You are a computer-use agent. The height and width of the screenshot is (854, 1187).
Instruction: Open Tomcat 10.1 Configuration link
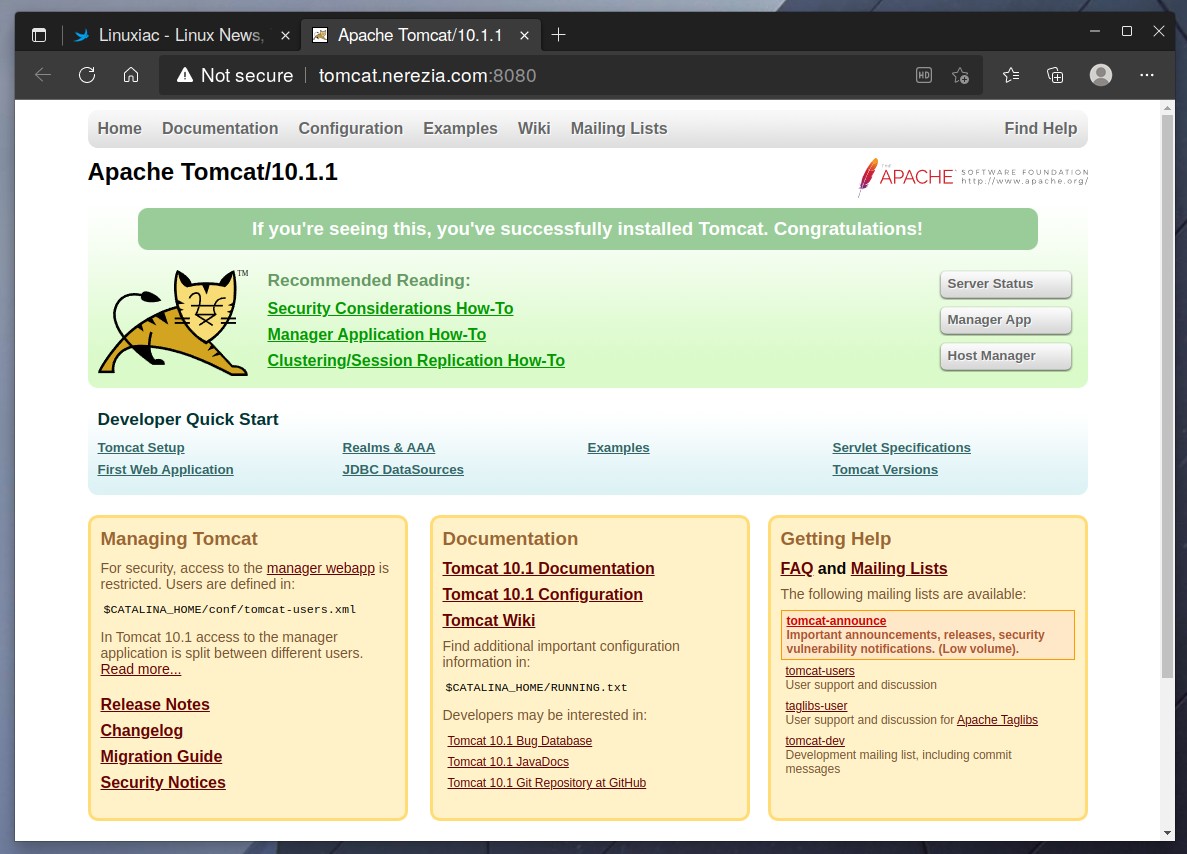pos(543,594)
